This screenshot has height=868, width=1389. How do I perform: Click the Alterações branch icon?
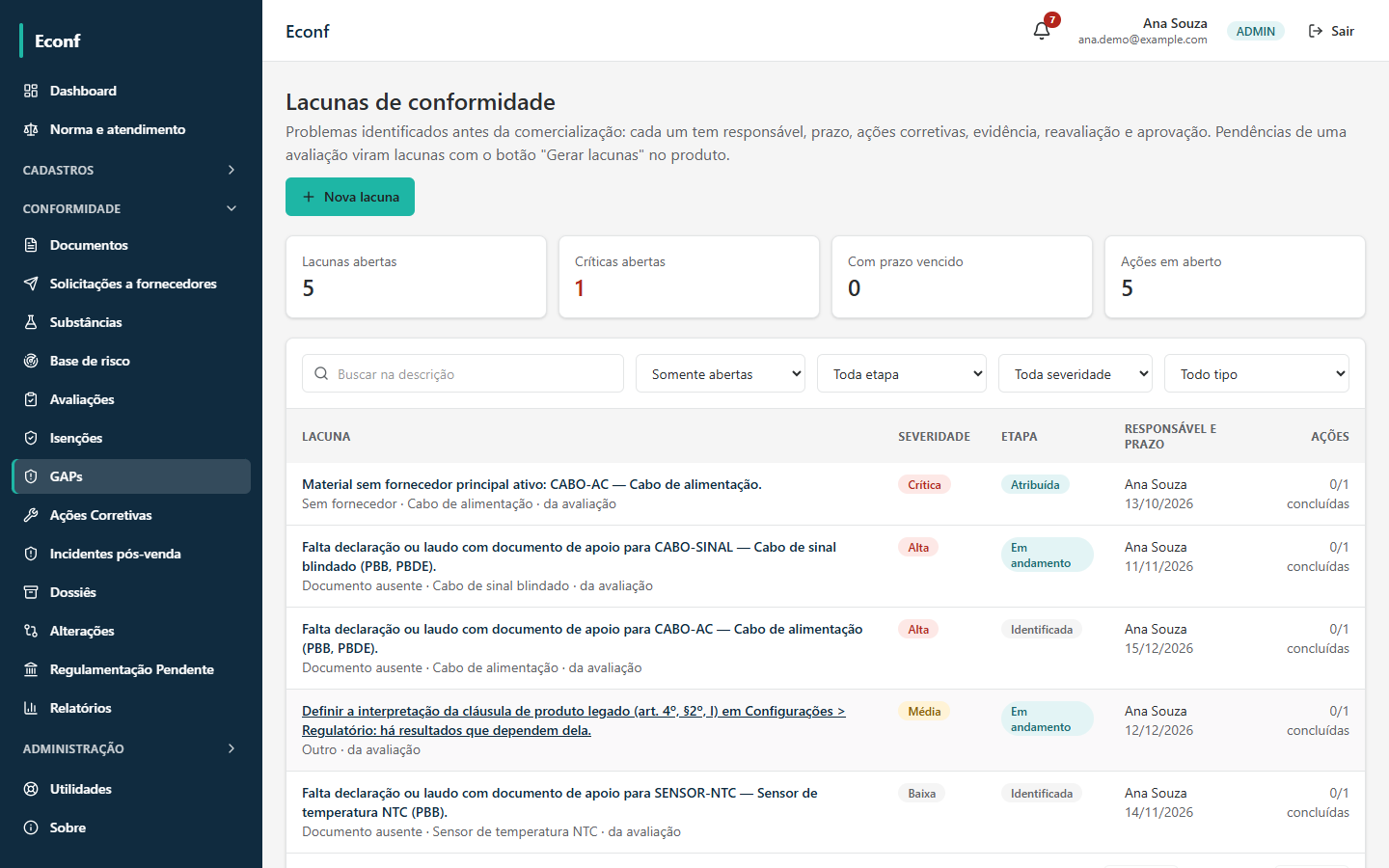pyautogui.click(x=31, y=631)
